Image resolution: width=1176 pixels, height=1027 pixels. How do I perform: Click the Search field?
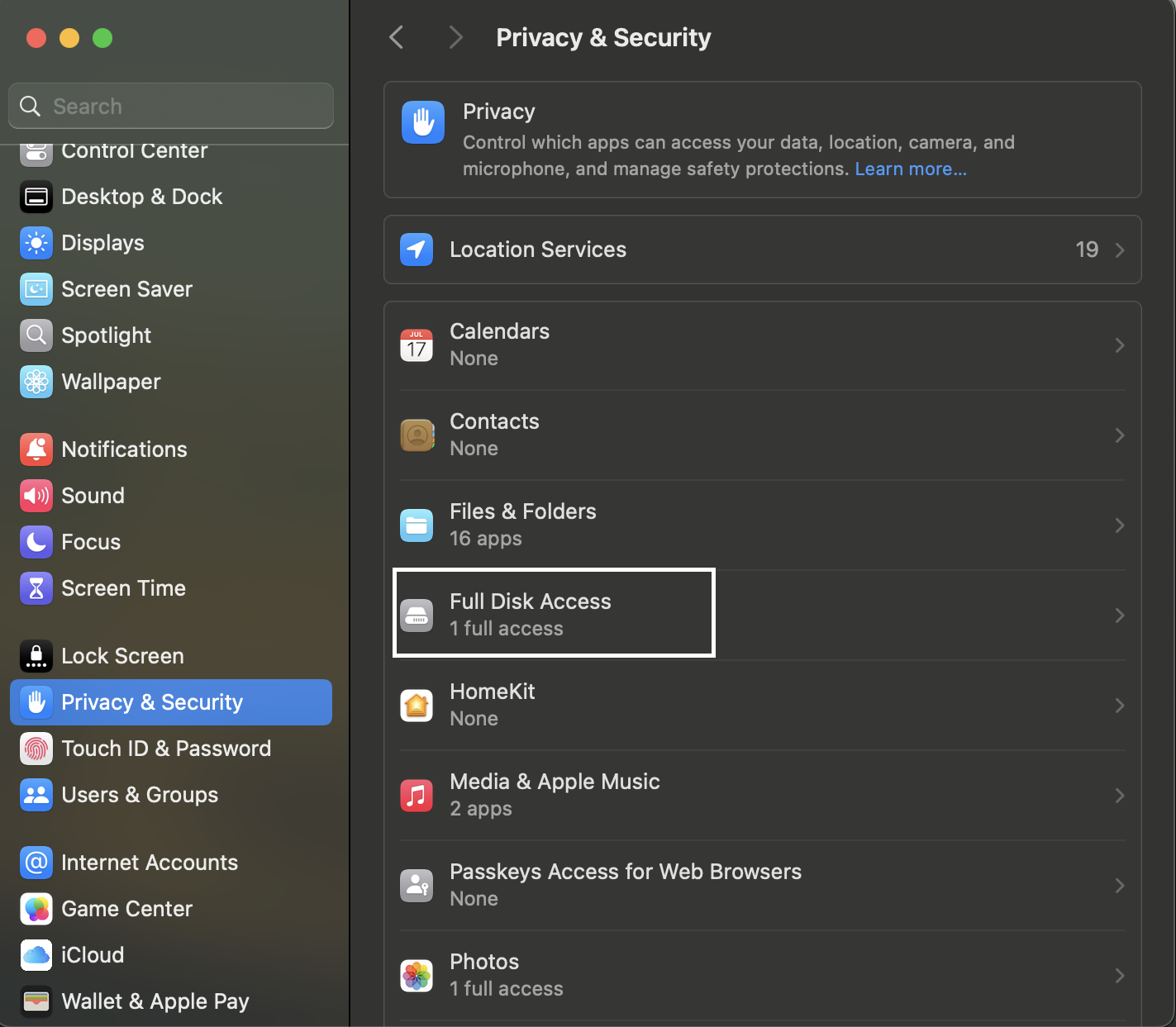pyautogui.click(x=171, y=106)
